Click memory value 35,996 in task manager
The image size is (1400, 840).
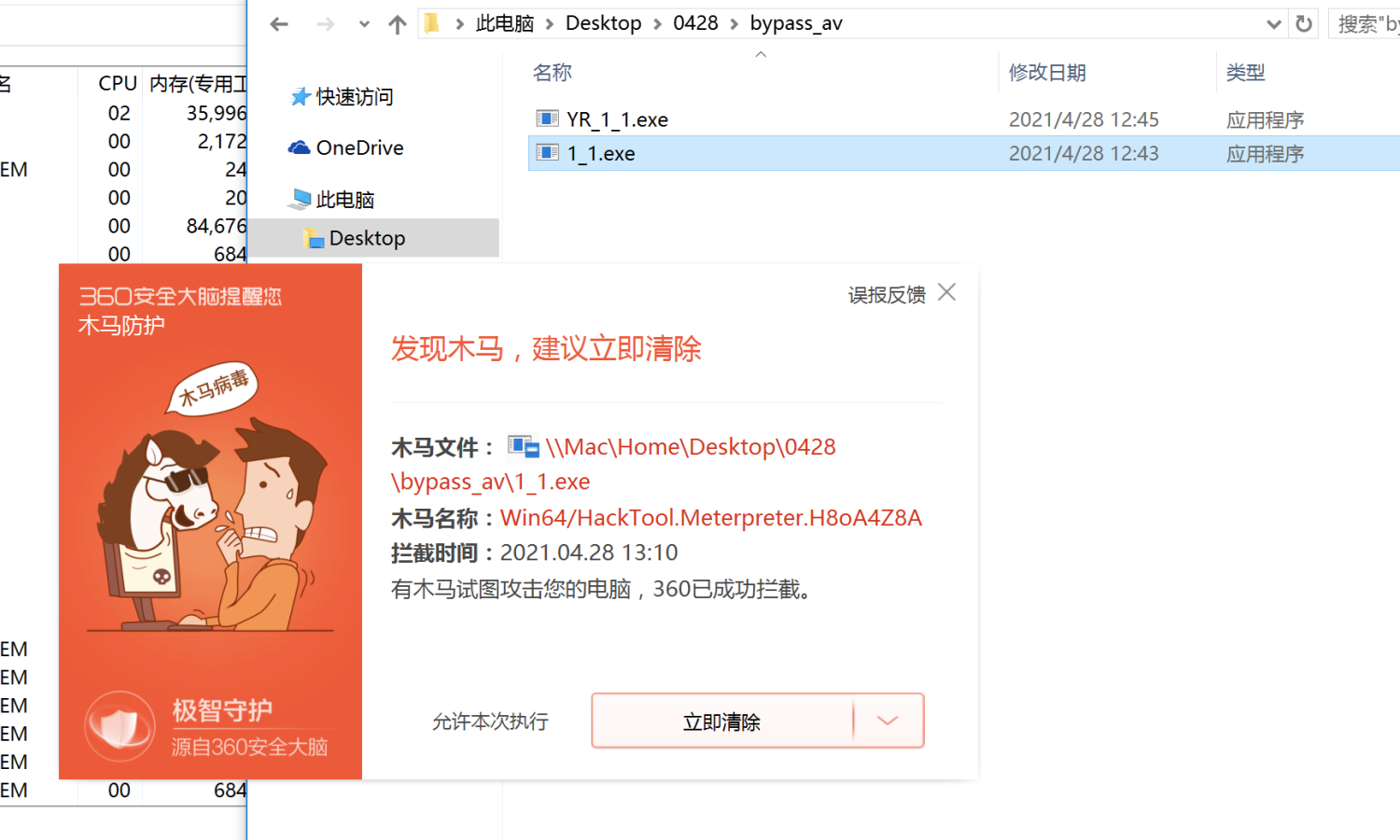pyautogui.click(x=217, y=113)
